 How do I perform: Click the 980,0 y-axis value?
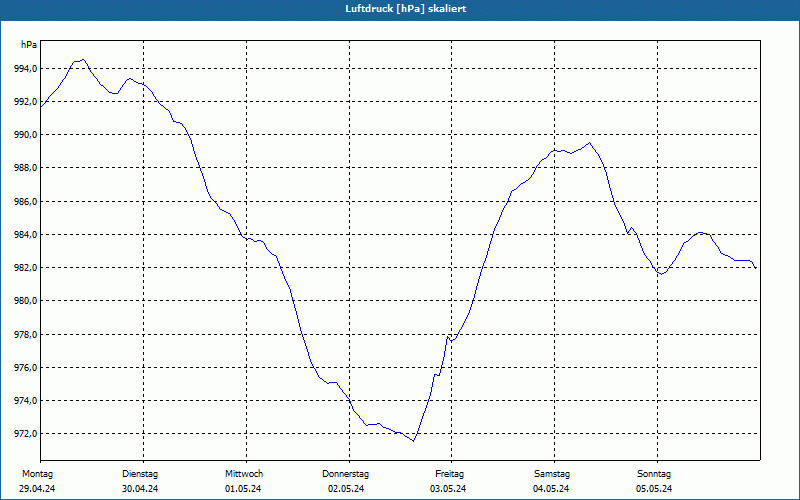[x=27, y=301]
